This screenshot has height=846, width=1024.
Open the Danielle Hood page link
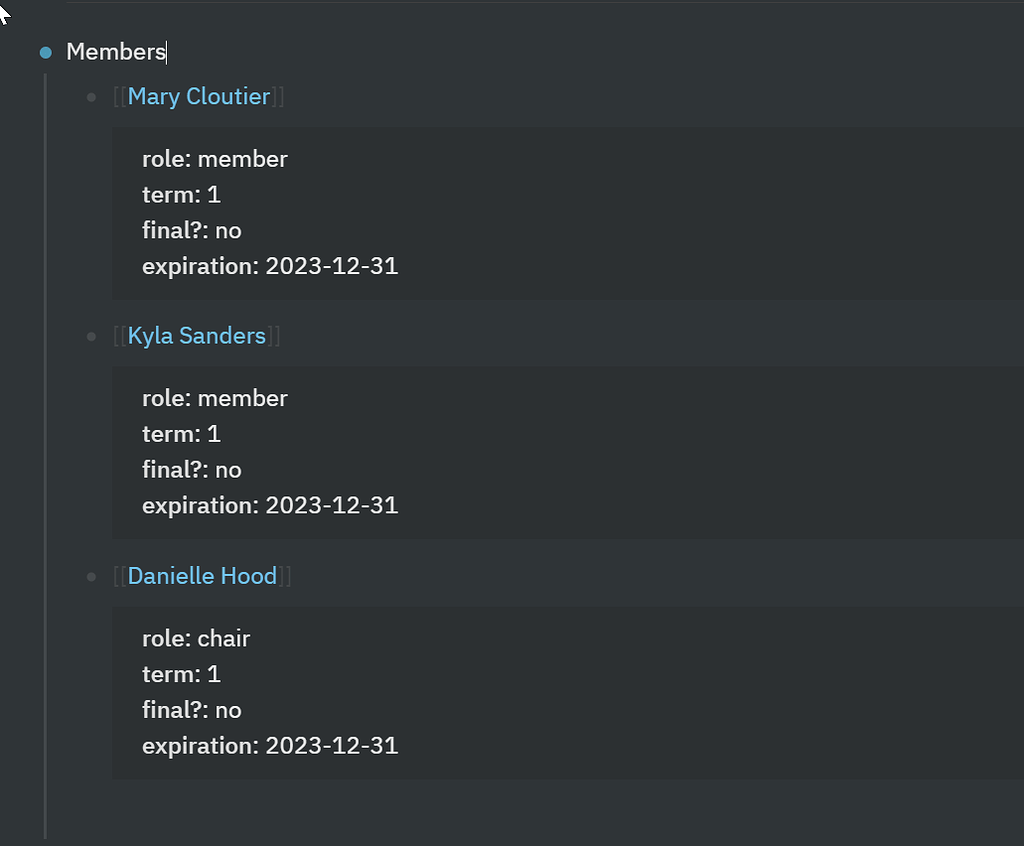point(202,576)
